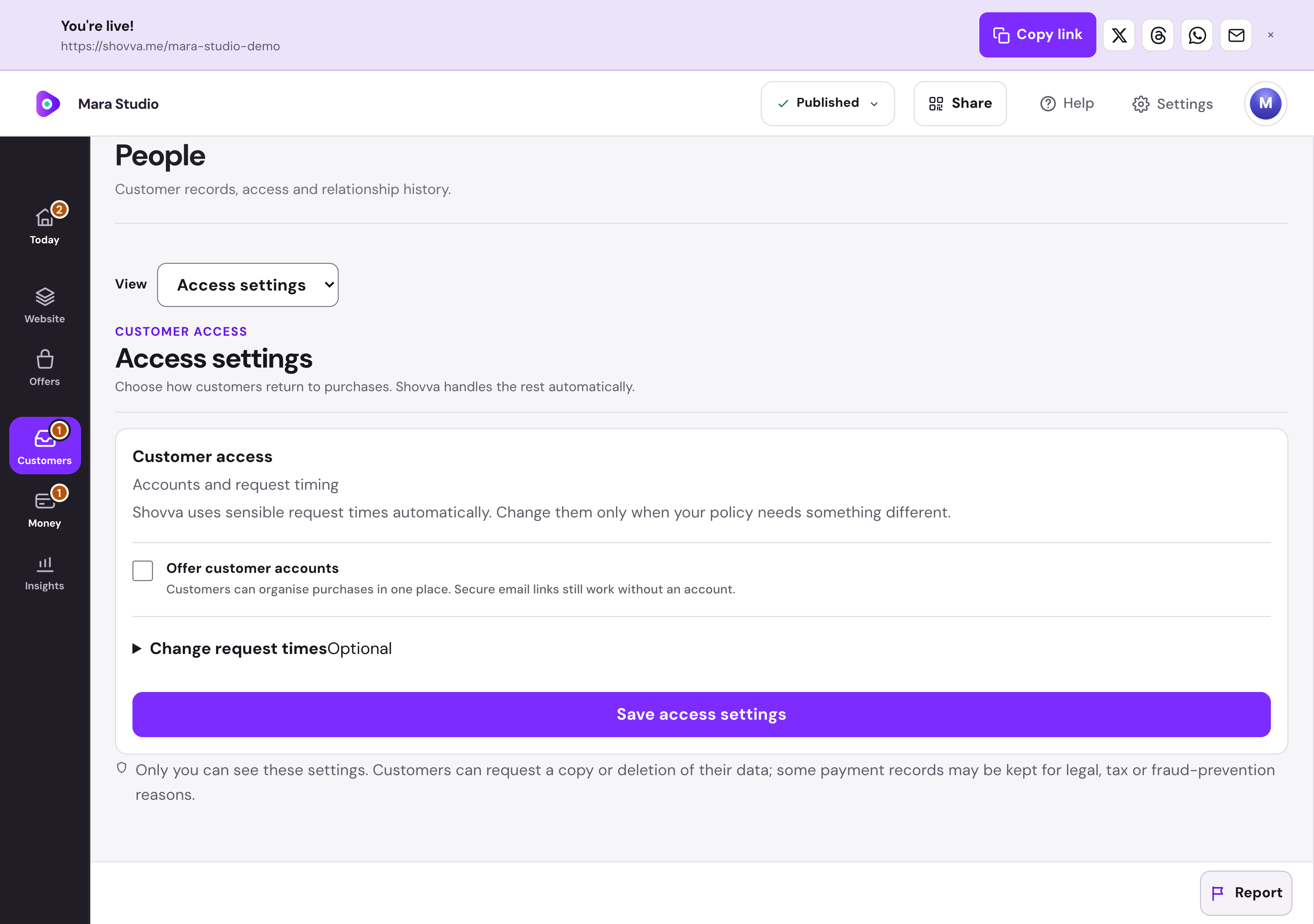This screenshot has height=924, width=1314.
Task: Open Help from the top bar
Action: pyautogui.click(x=1067, y=104)
